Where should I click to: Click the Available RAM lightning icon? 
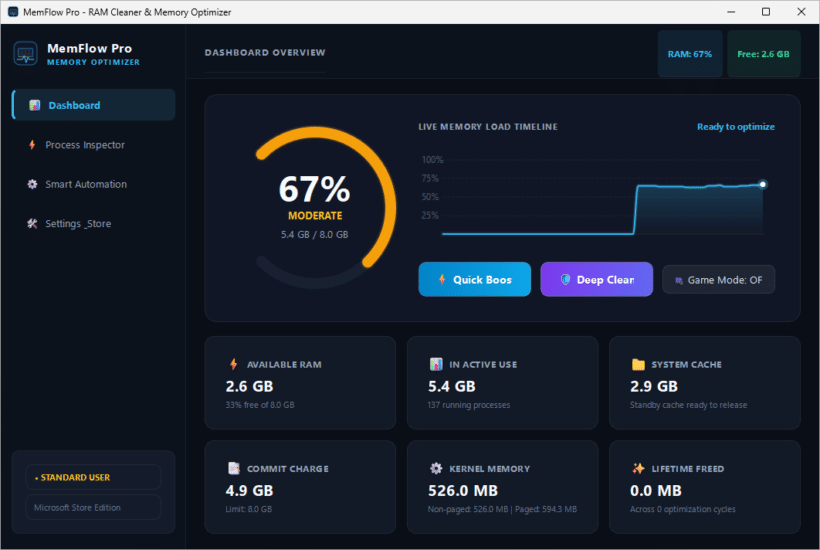[234, 364]
